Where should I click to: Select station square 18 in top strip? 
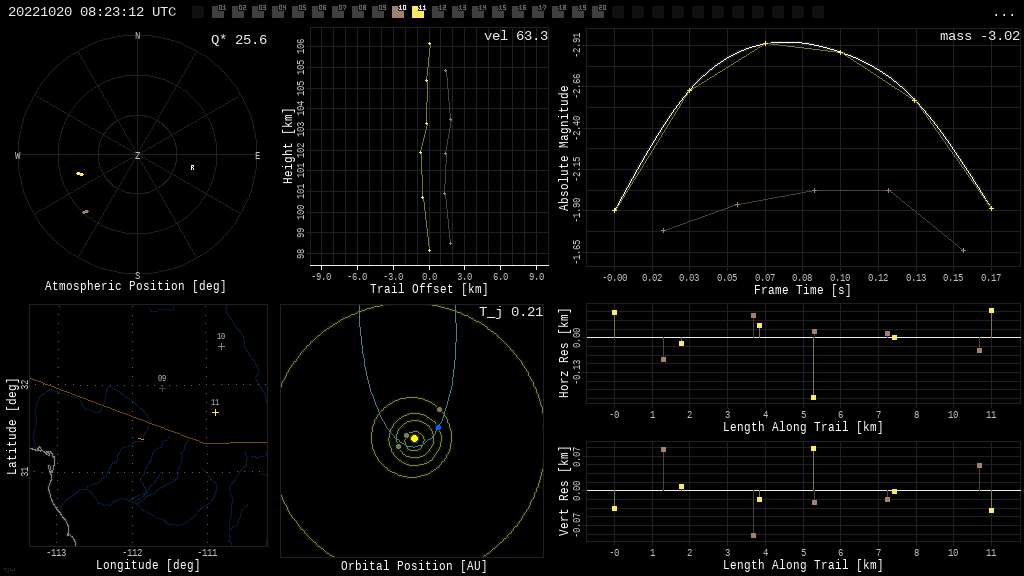(557, 12)
